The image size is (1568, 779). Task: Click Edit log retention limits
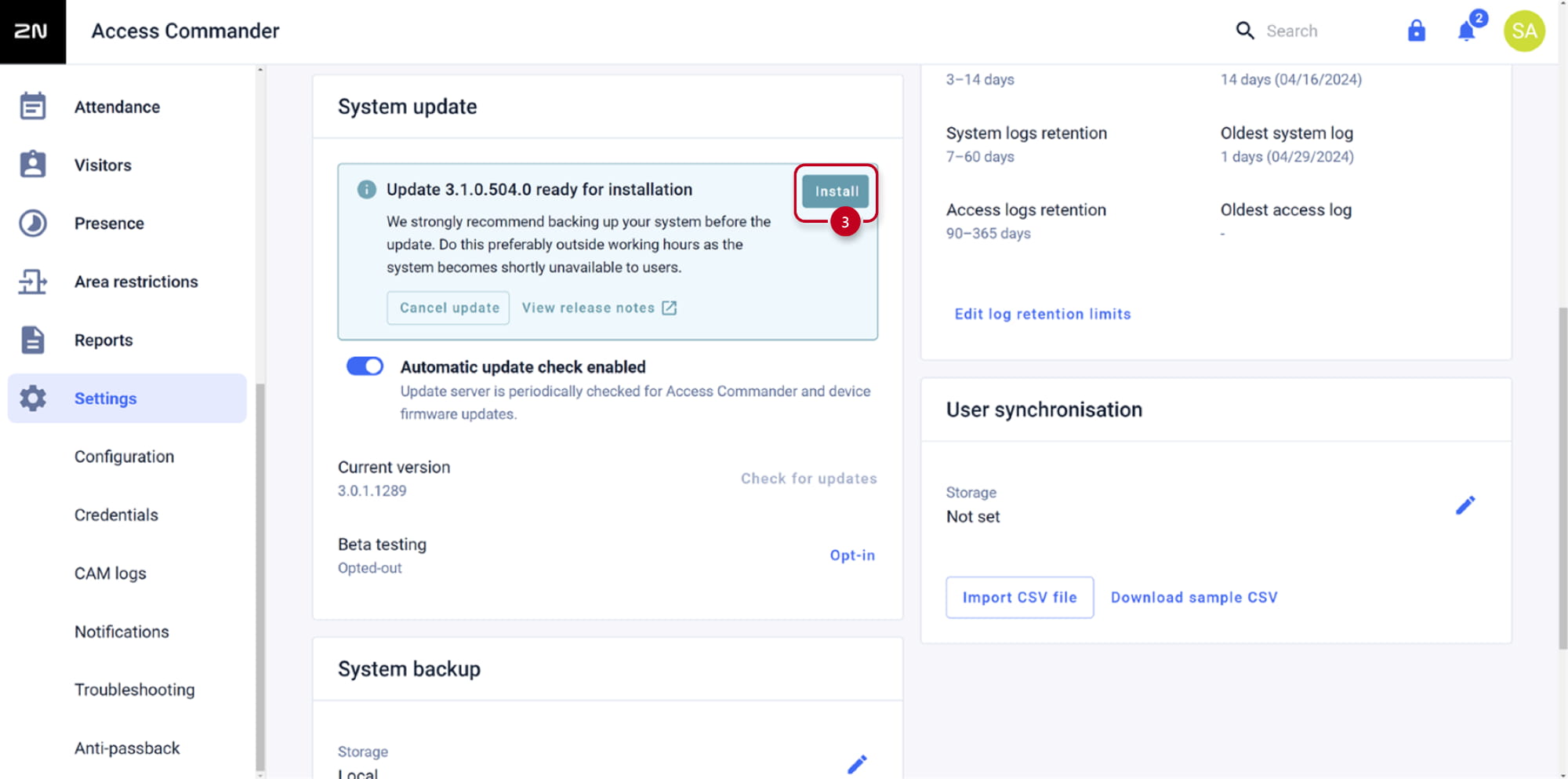coord(1043,314)
